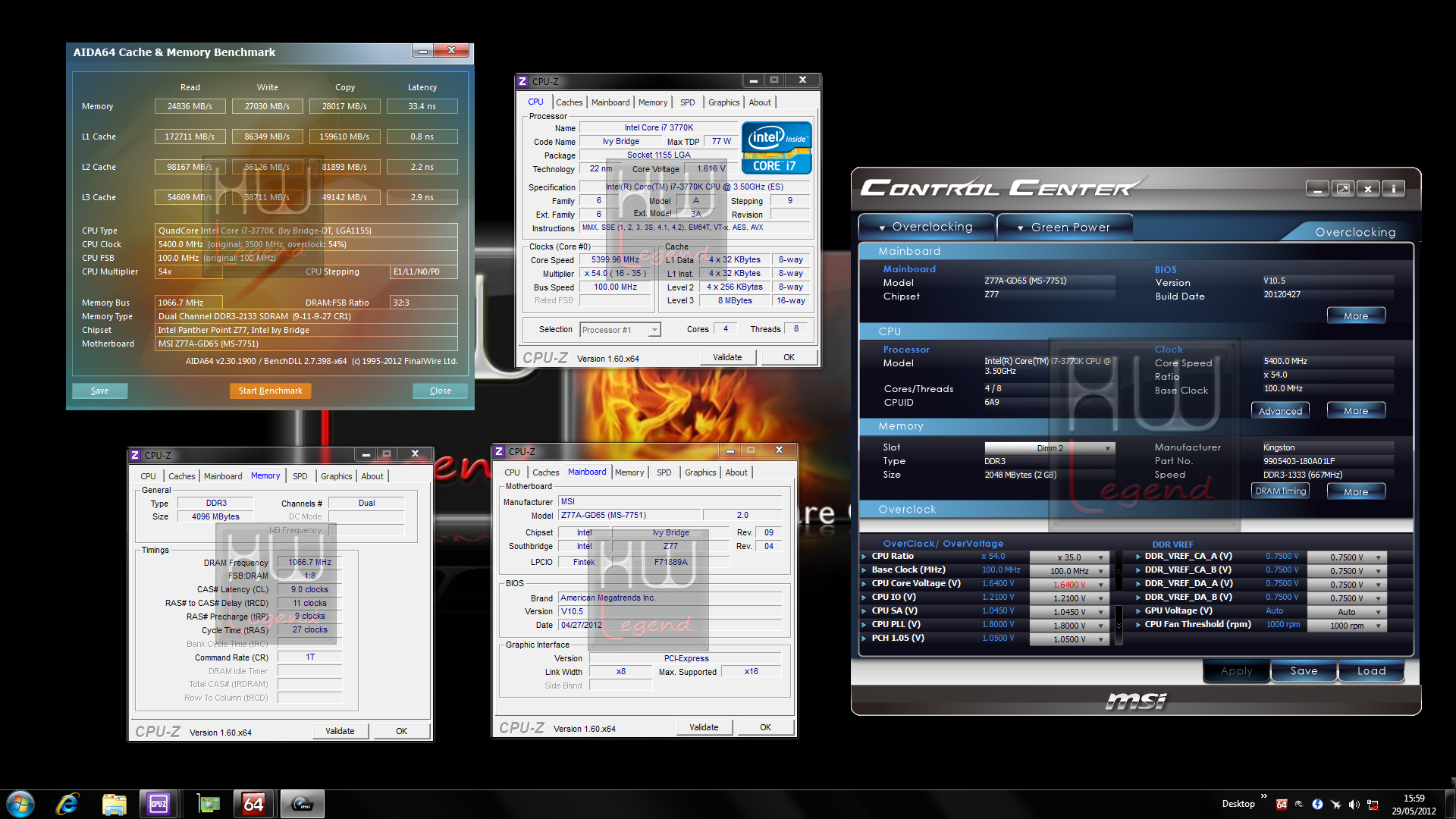
Task: Click Save in Control Center
Action: [x=1304, y=671]
